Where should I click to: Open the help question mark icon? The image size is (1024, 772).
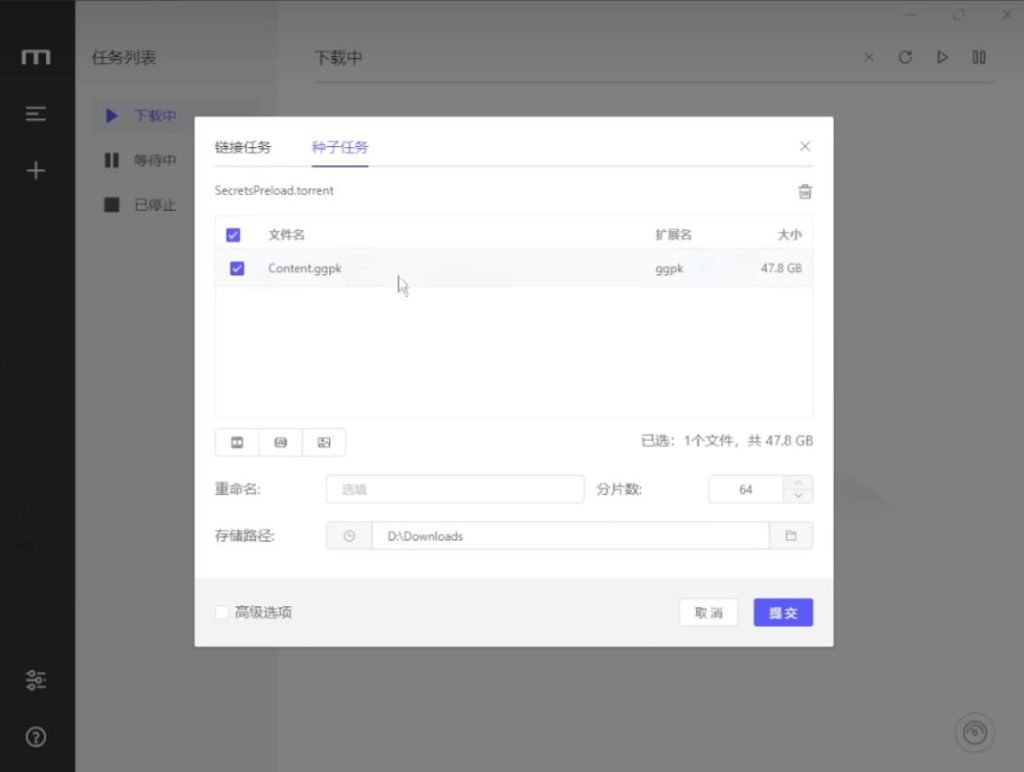pyautogui.click(x=36, y=737)
